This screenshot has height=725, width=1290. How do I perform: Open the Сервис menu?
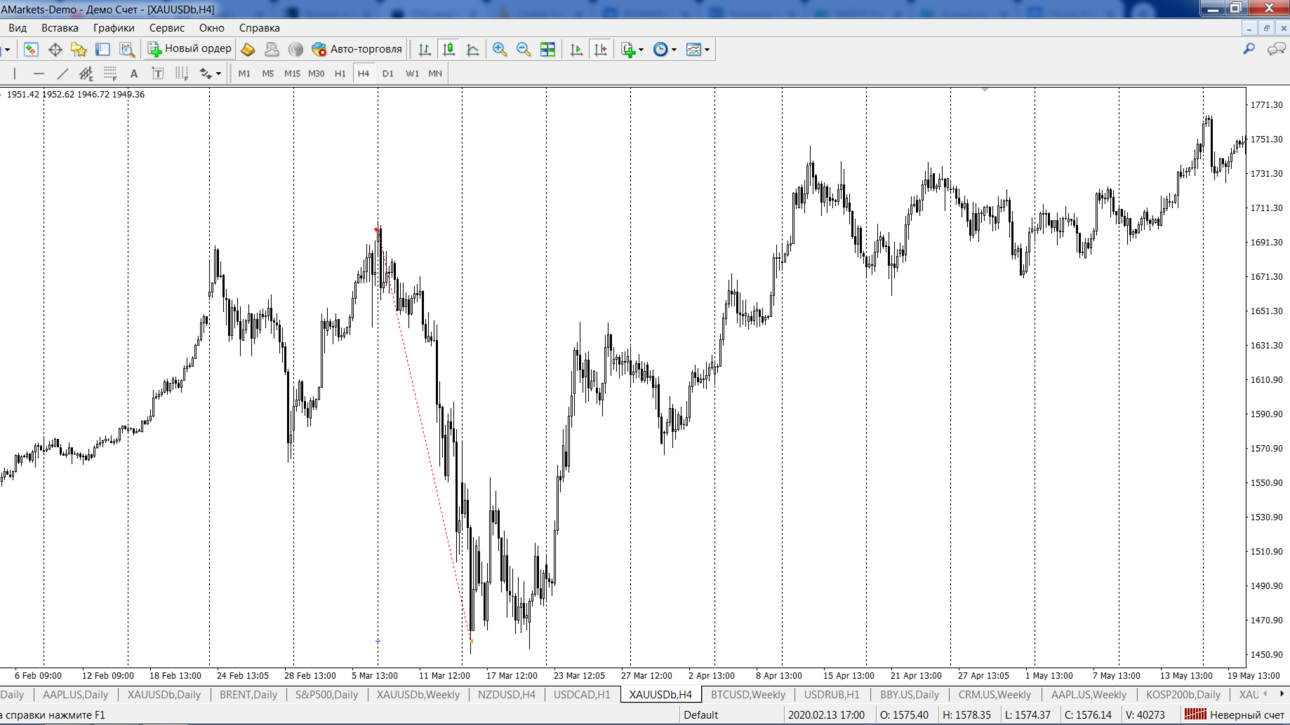pos(167,28)
